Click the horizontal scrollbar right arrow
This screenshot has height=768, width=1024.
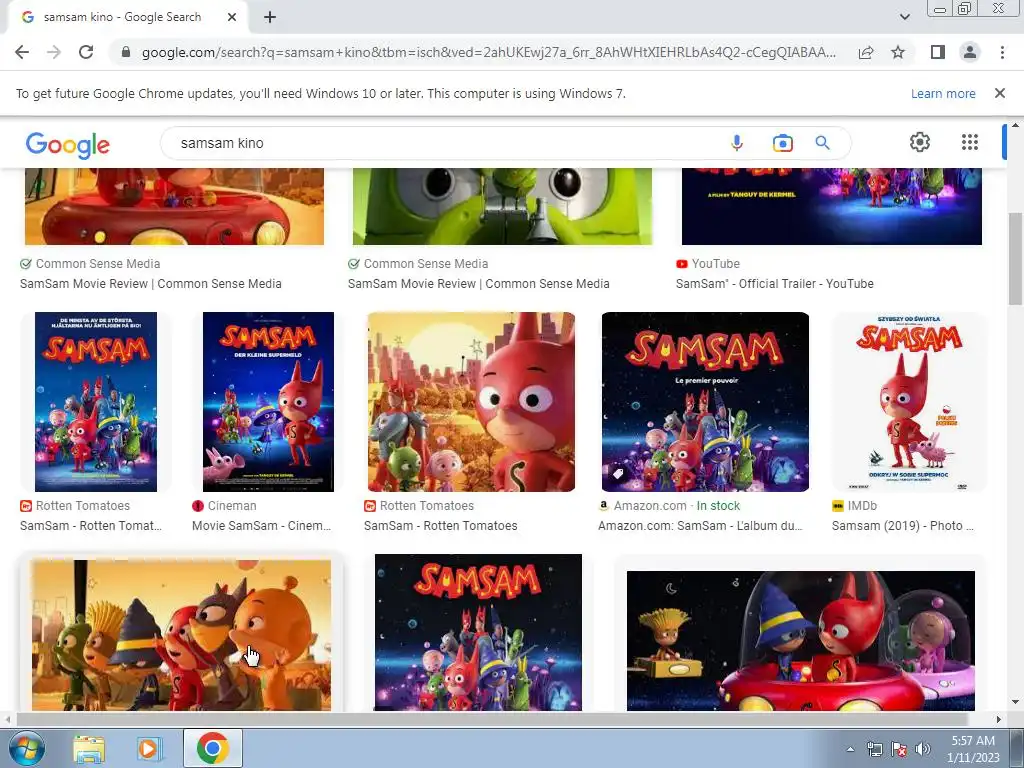999,719
